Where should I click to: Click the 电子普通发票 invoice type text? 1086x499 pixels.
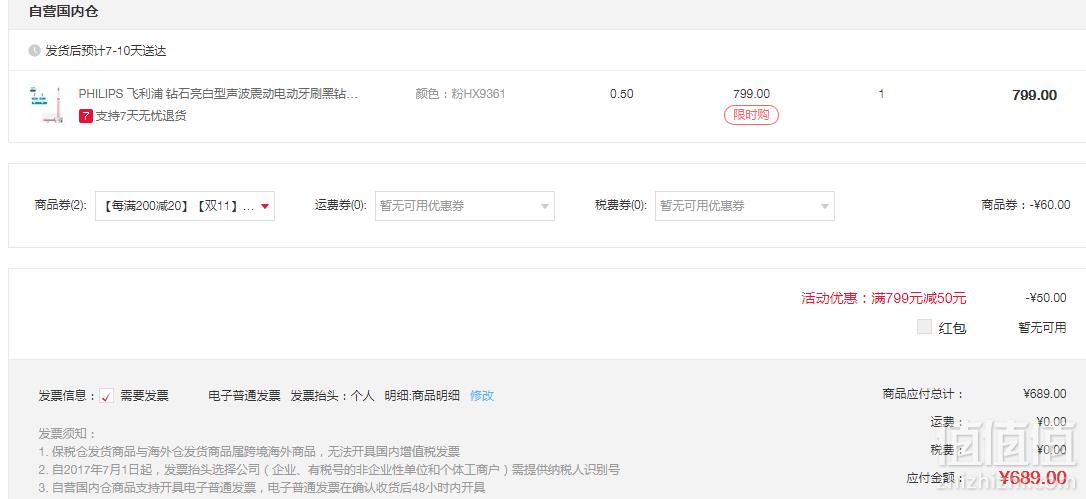[244, 396]
